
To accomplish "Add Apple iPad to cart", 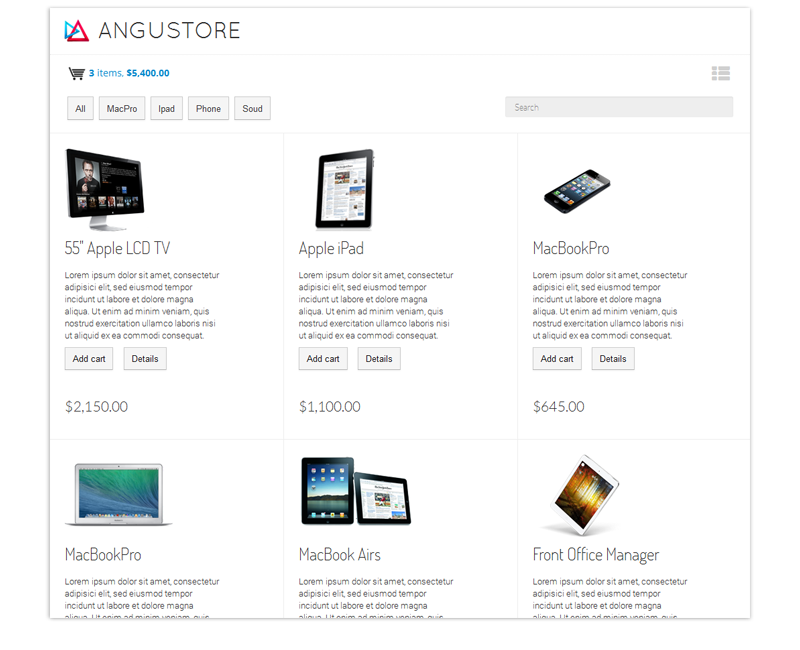I will click(323, 359).
